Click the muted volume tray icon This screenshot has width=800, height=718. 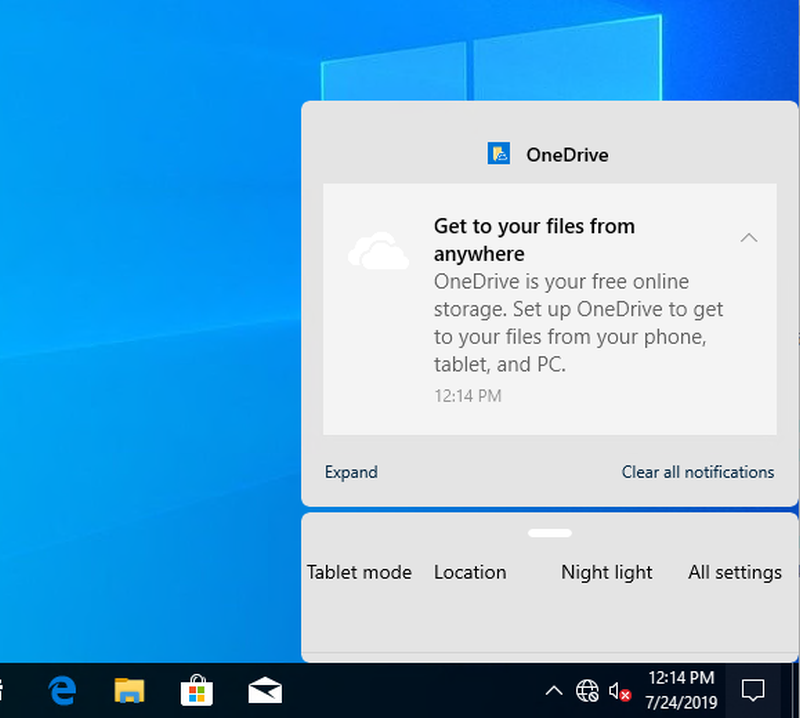tap(620, 691)
